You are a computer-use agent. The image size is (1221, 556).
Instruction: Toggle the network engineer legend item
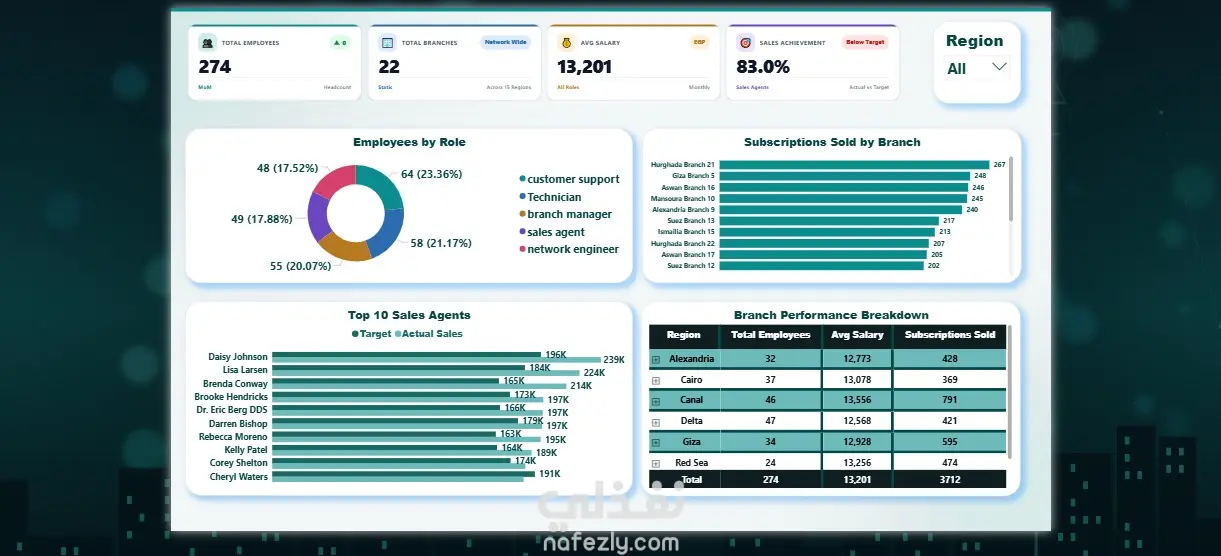click(569, 249)
